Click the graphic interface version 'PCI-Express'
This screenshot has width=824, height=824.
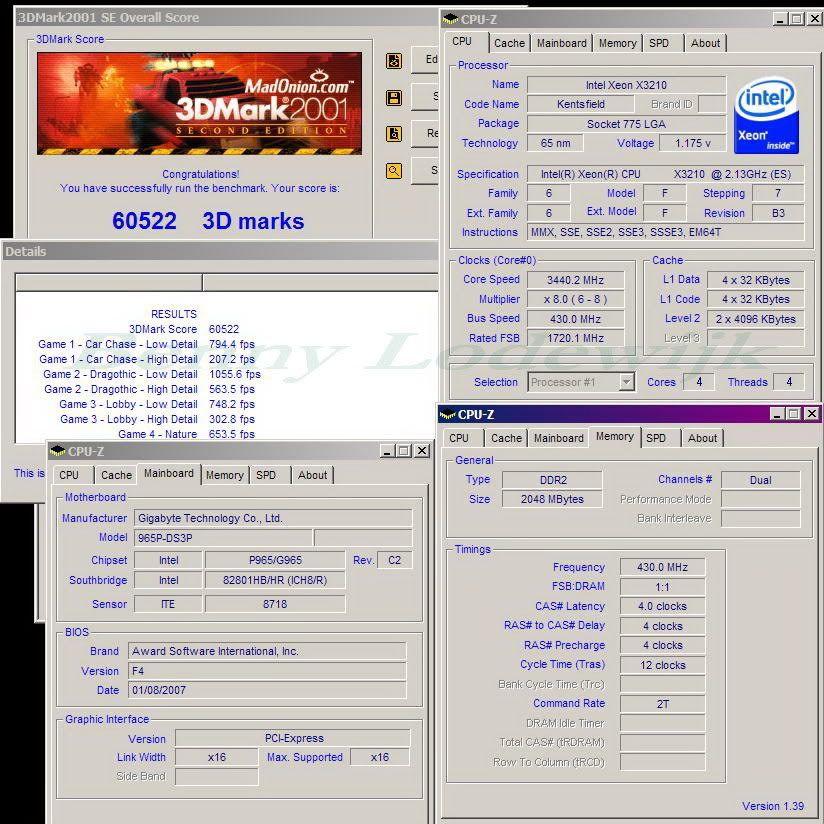click(293, 738)
